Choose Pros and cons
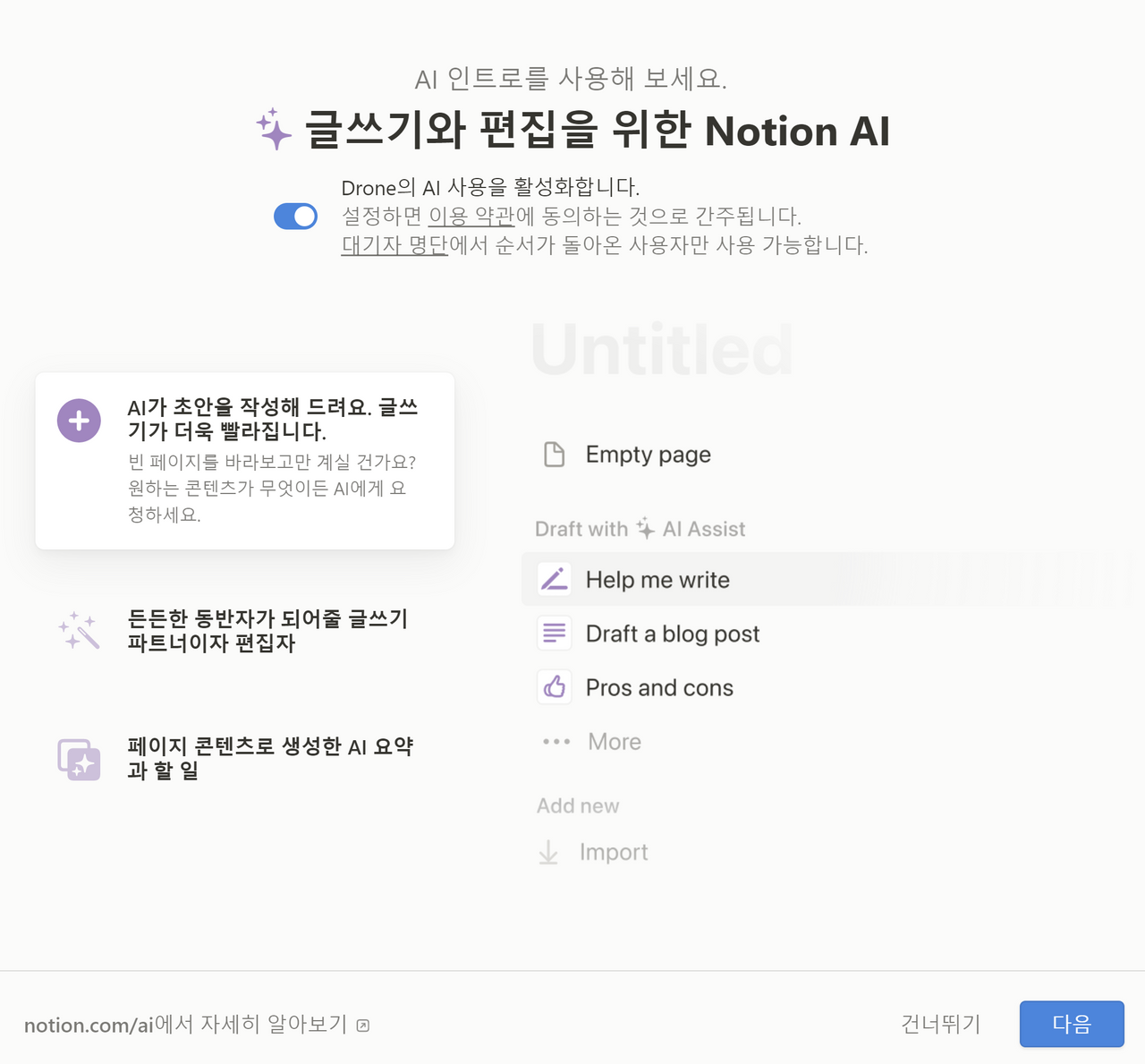Viewport: 1145px width, 1064px height. 659,687
